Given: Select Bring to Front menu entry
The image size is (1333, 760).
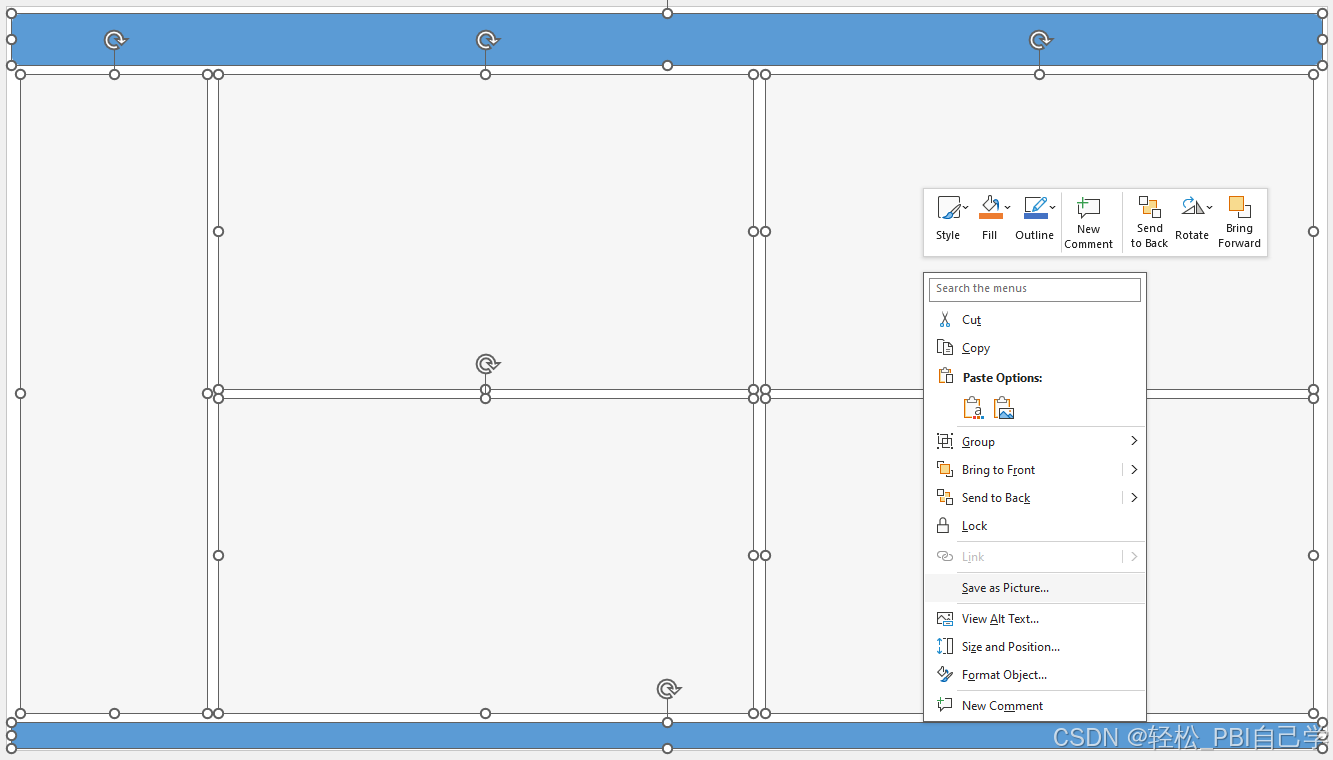Looking at the screenshot, I should click(x=1022, y=470).
